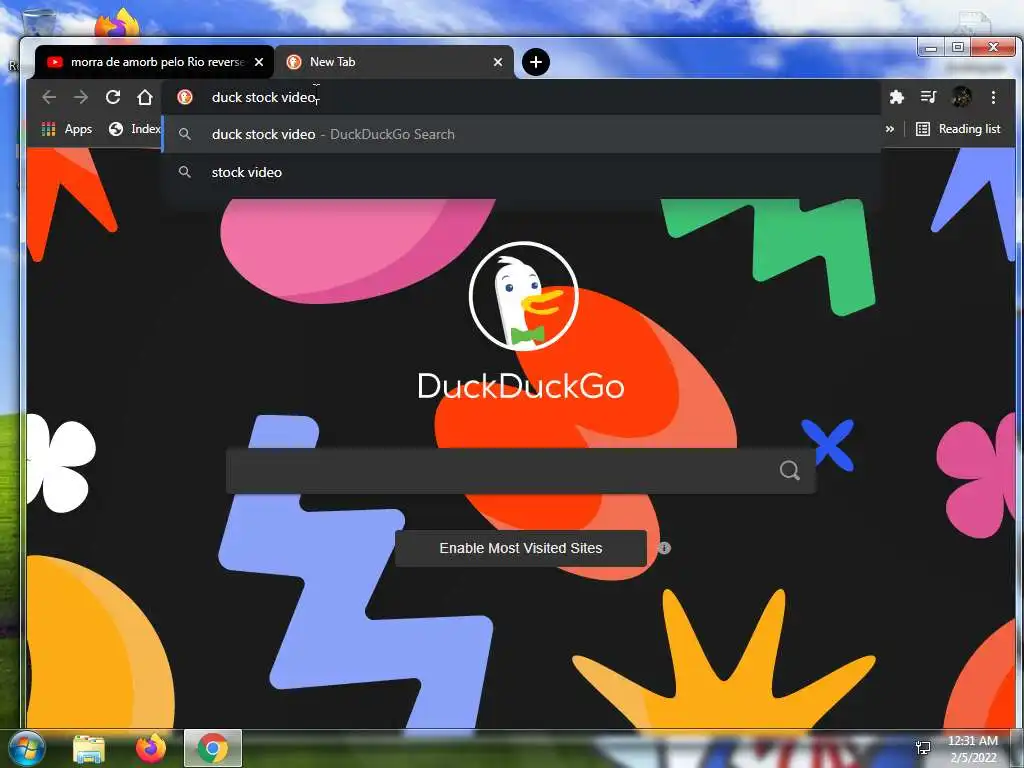Open the home page via house icon
1024x768 pixels.
coord(145,97)
